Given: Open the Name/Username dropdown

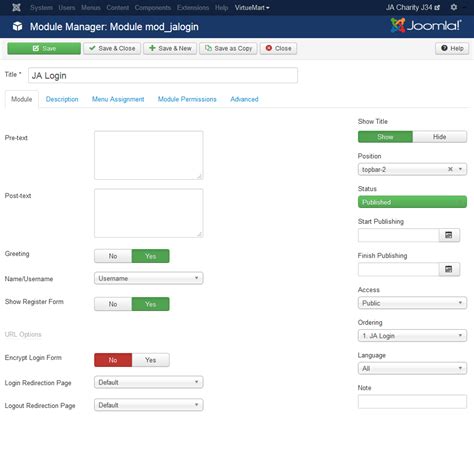Looking at the screenshot, I should pos(149,278).
